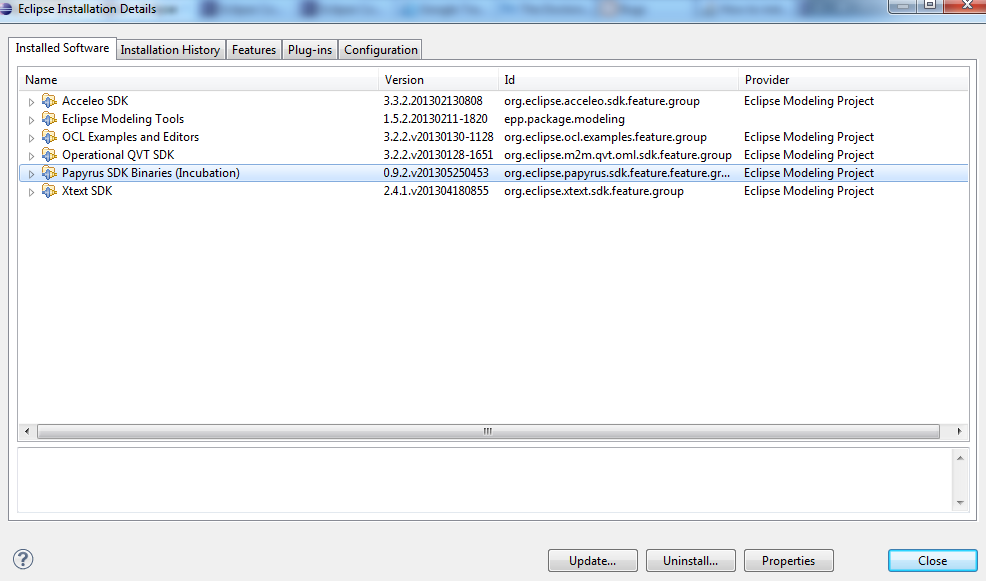This screenshot has width=986, height=581.
Task: Click version 1.5.2.20130211-1820
Action: pyautogui.click(x=436, y=119)
